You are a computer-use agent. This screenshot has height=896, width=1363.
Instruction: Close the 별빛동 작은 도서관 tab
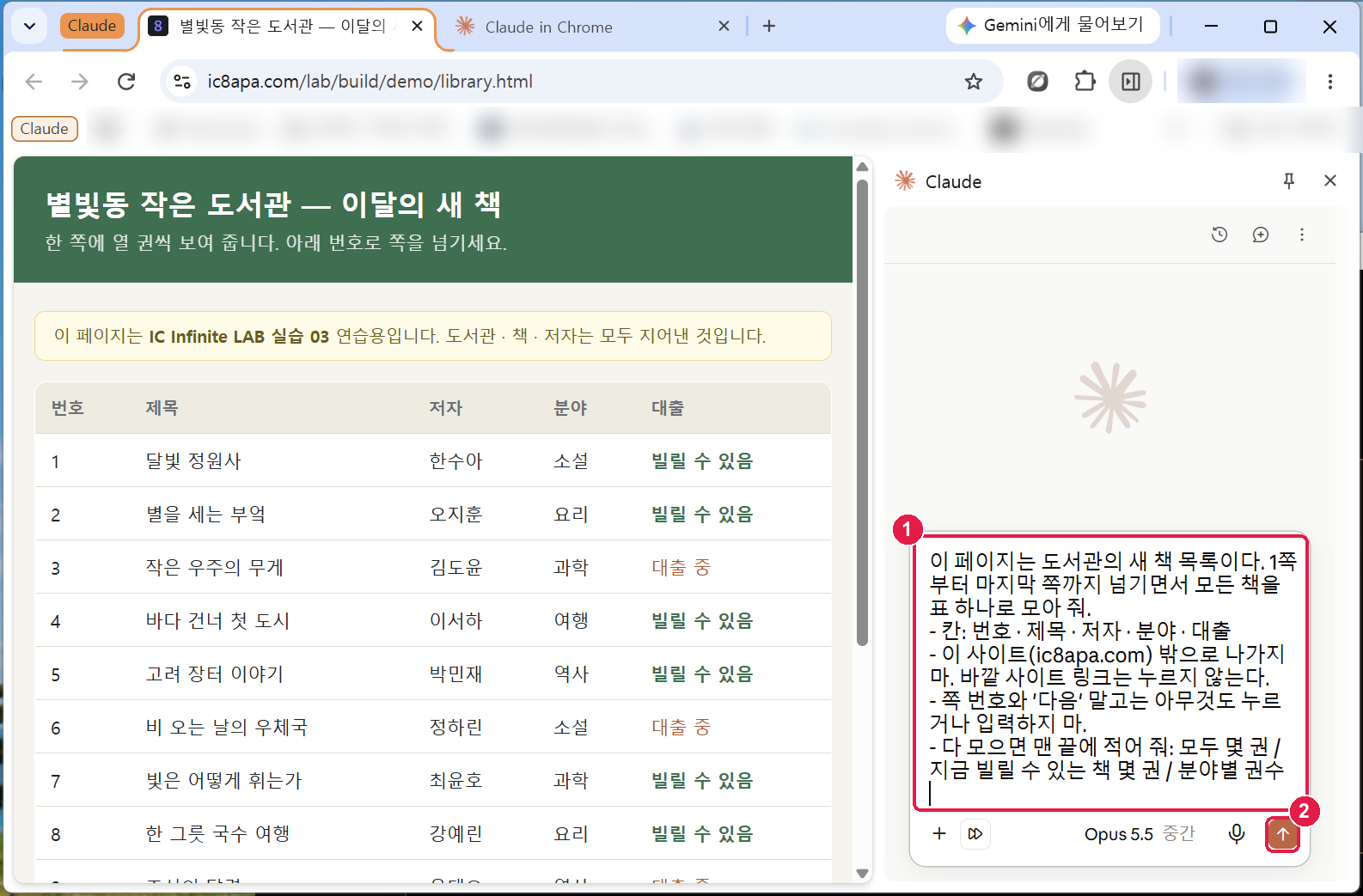[417, 26]
